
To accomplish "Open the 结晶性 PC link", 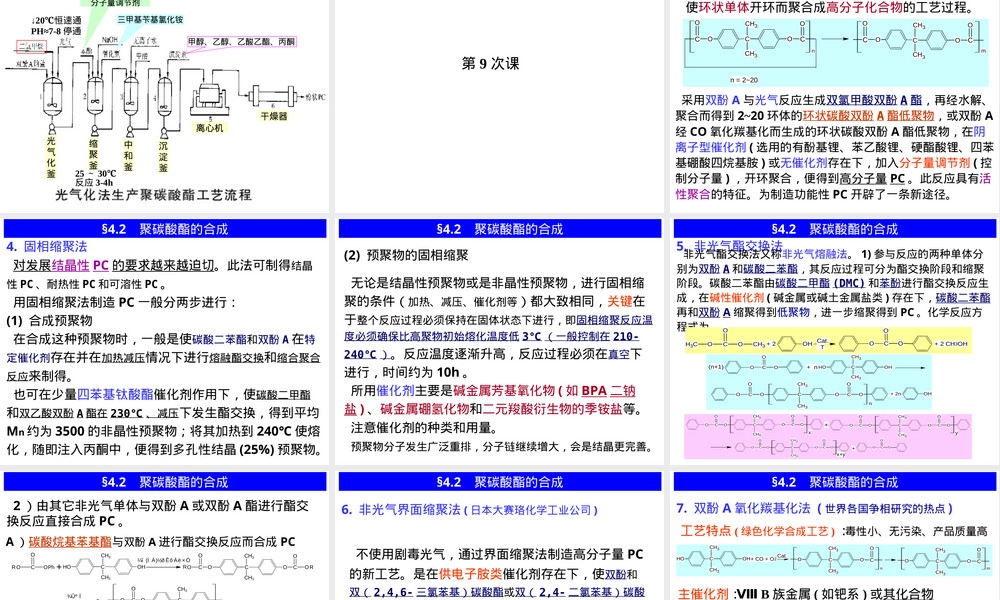I will pyautogui.click(x=80, y=265).
